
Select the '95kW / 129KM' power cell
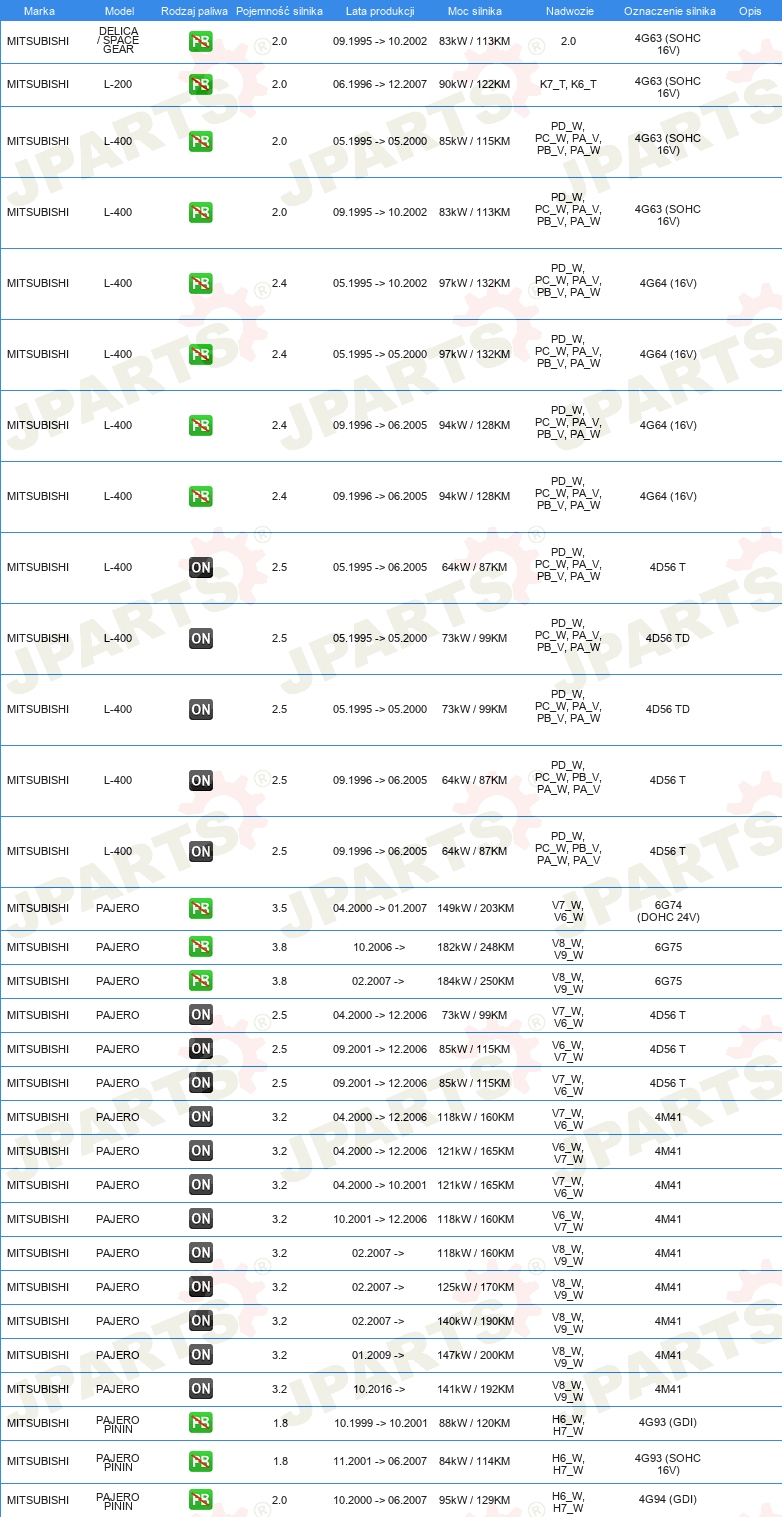click(475, 1500)
